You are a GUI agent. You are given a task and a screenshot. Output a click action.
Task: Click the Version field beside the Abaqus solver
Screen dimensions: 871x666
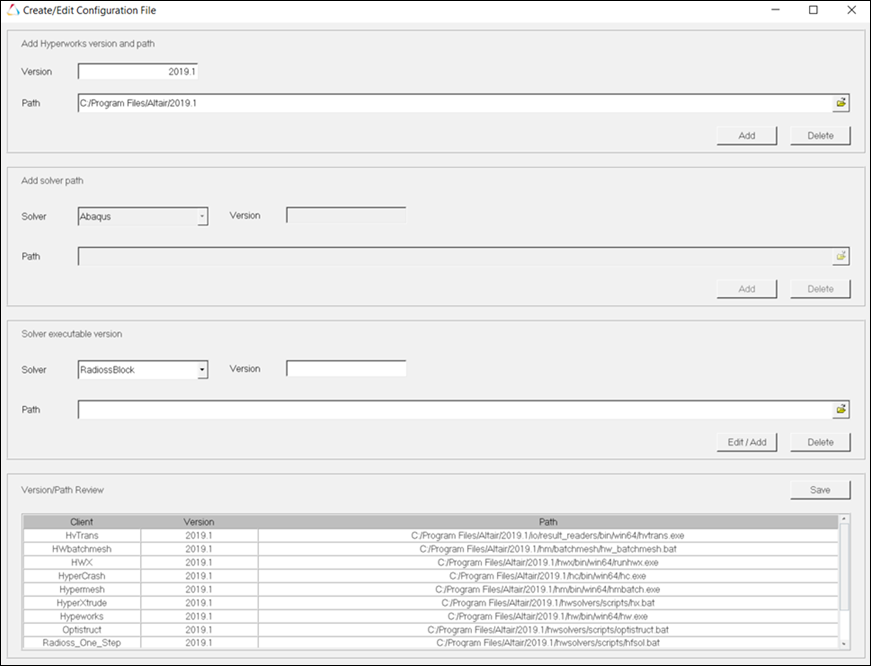[x=346, y=216]
